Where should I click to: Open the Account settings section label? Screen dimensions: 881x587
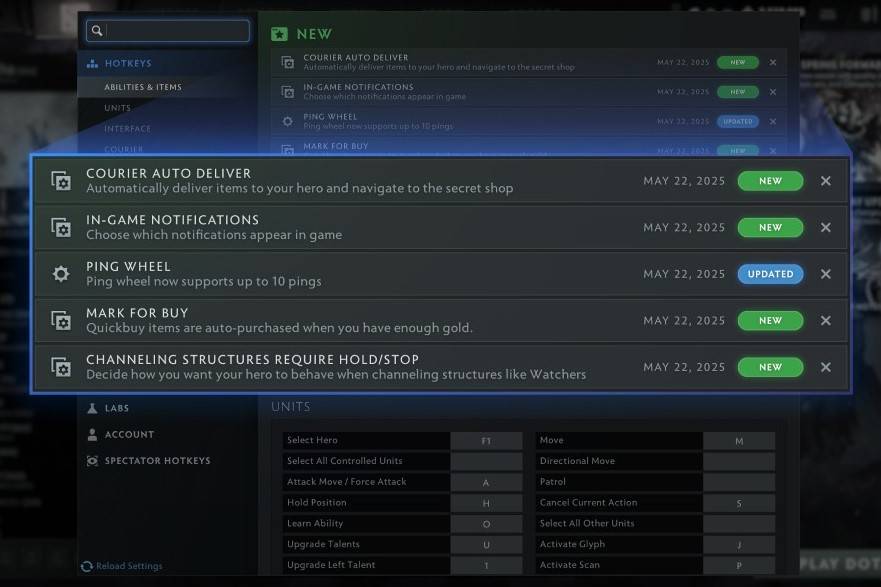(x=129, y=434)
